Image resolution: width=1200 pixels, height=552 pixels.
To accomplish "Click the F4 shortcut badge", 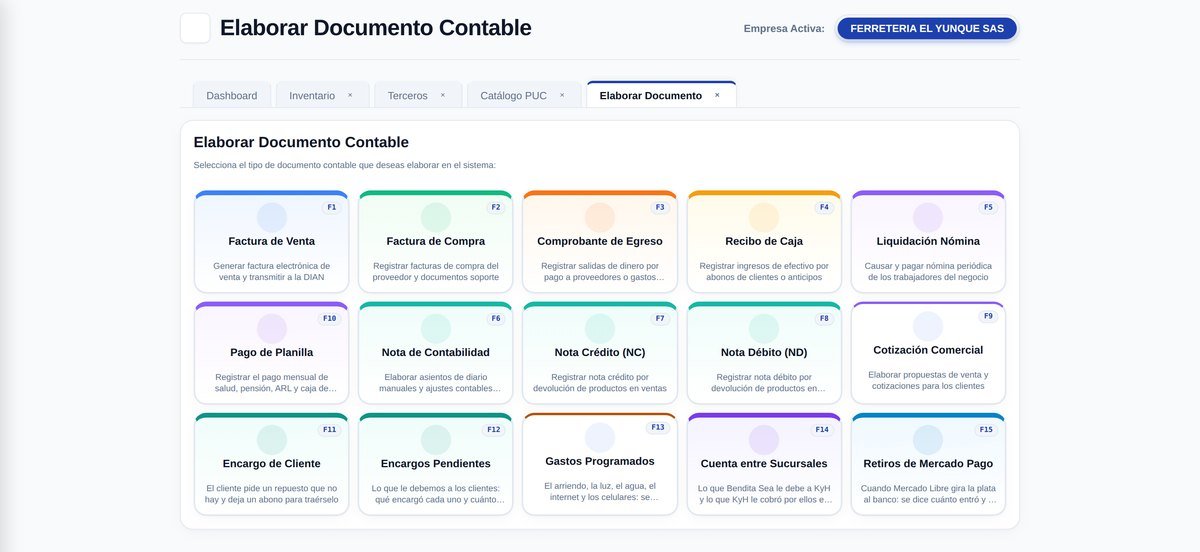I will 824,207.
